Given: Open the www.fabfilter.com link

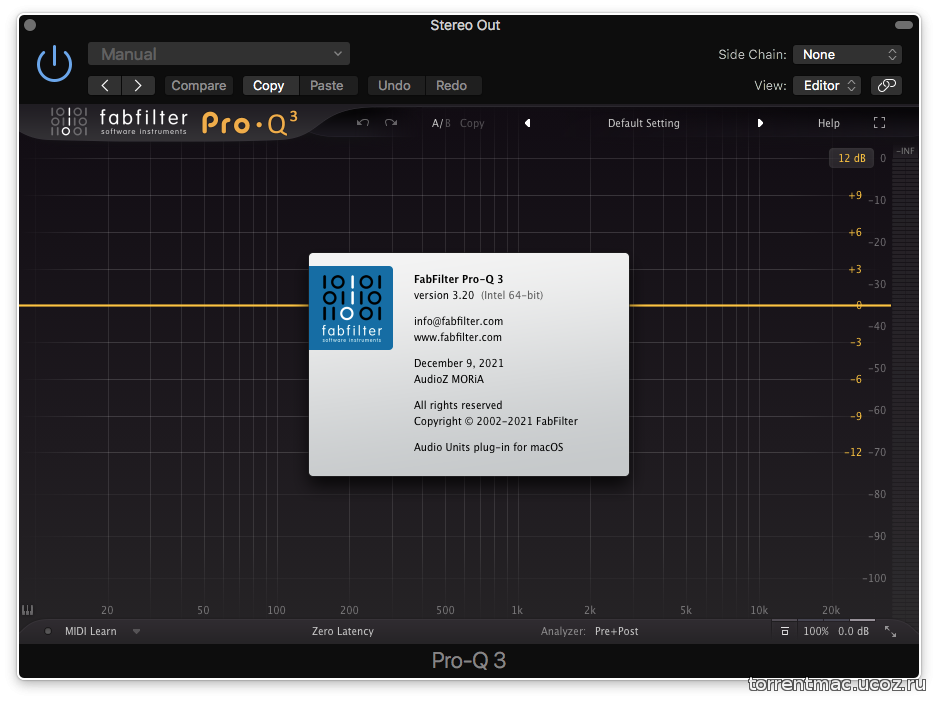Looking at the screenshot, I should (x=458, y=337).
